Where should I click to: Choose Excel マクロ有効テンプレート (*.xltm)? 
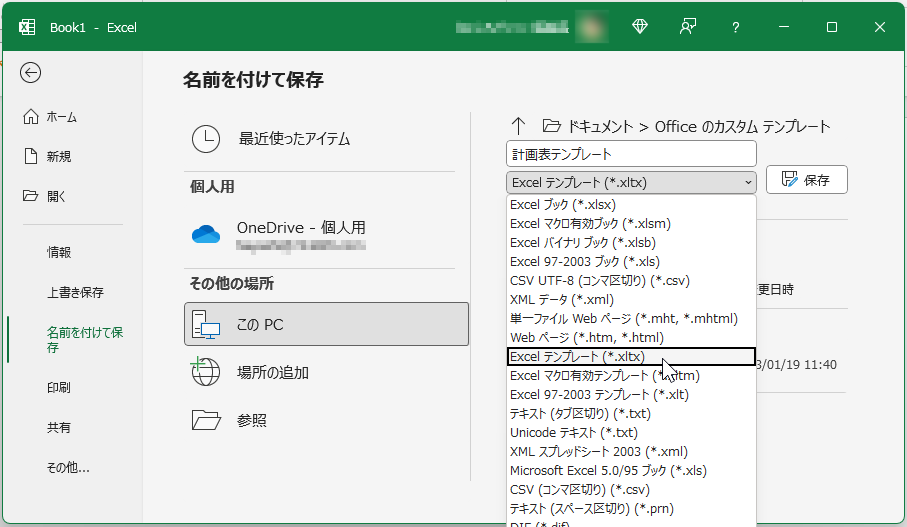(x=631, y=375)
